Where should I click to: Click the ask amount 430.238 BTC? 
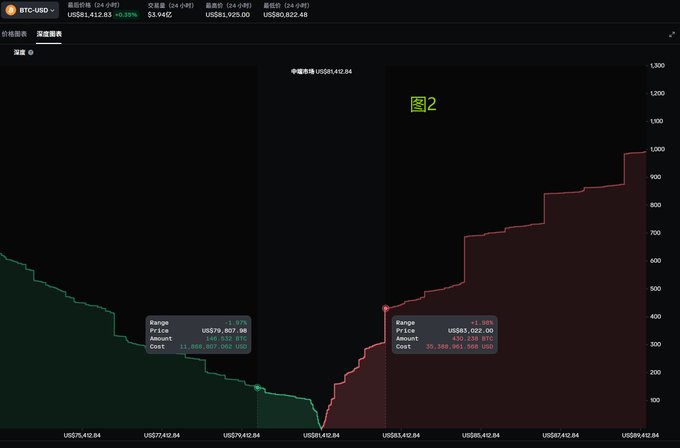coord(473,338)
